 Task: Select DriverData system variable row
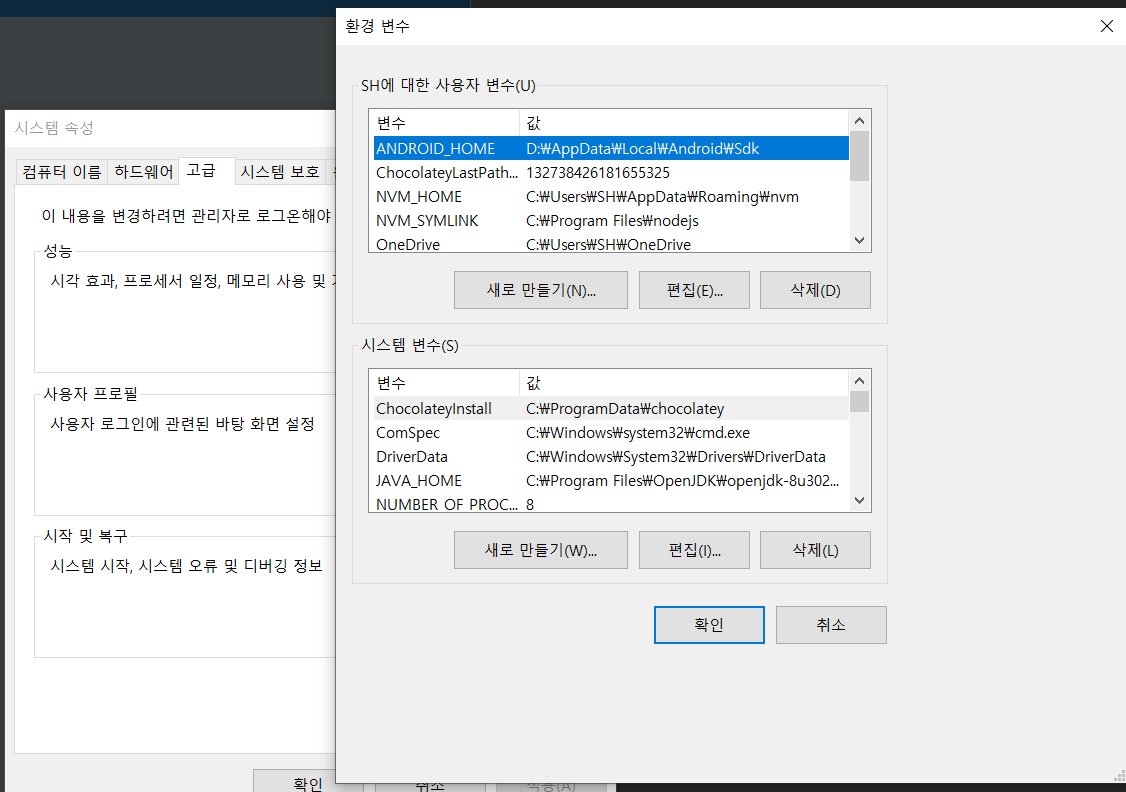pyautogui.click(x=610, y=457)
